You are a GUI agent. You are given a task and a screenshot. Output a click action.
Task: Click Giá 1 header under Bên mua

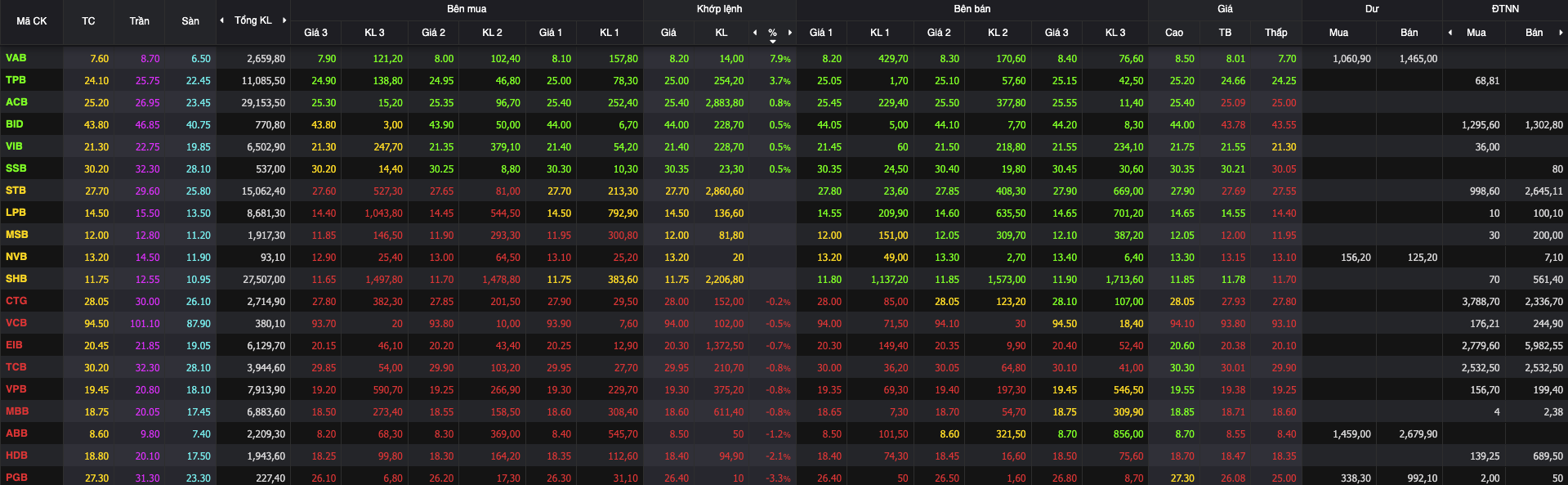tap(551, 33)
